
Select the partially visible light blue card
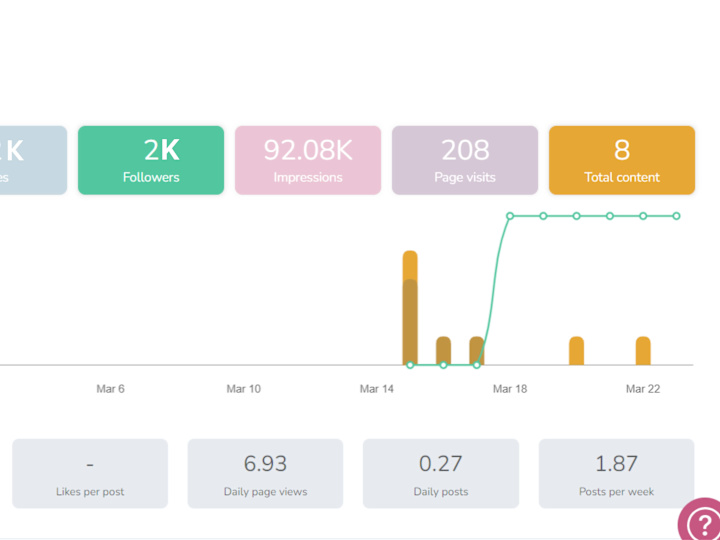(33, 160)
